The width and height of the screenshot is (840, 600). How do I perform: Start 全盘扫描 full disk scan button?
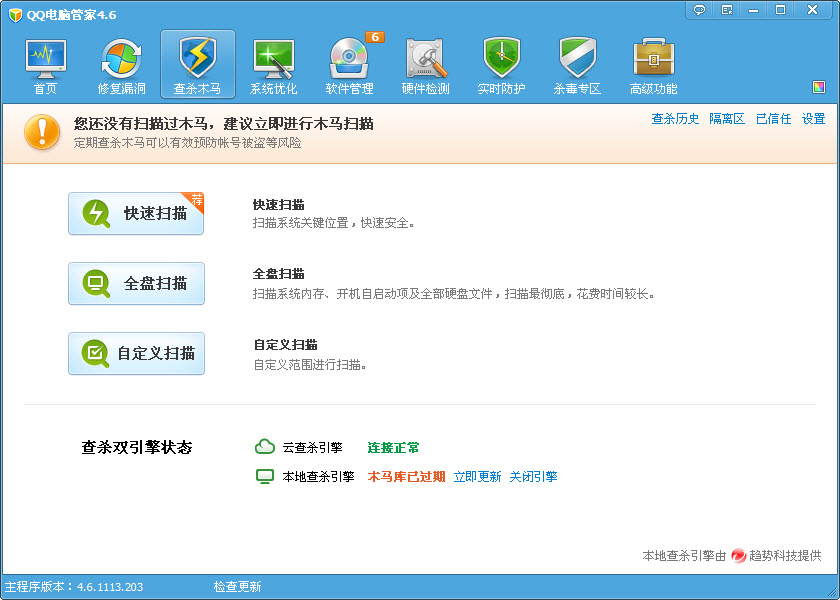coord(136,283)
